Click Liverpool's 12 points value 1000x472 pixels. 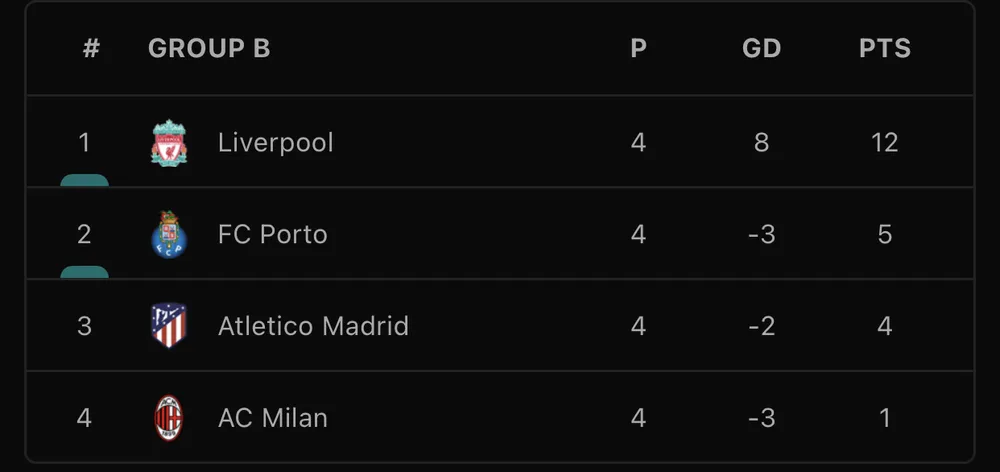coord(885,142)
